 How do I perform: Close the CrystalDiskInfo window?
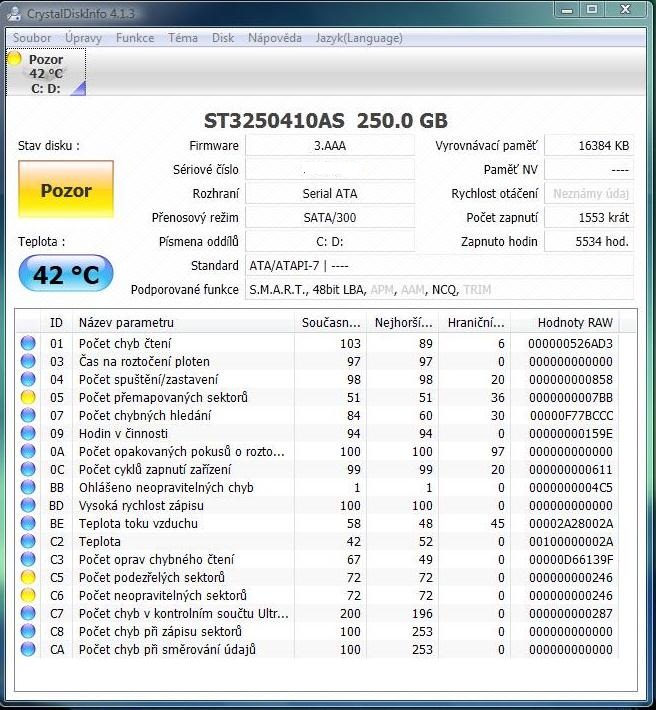626,9
